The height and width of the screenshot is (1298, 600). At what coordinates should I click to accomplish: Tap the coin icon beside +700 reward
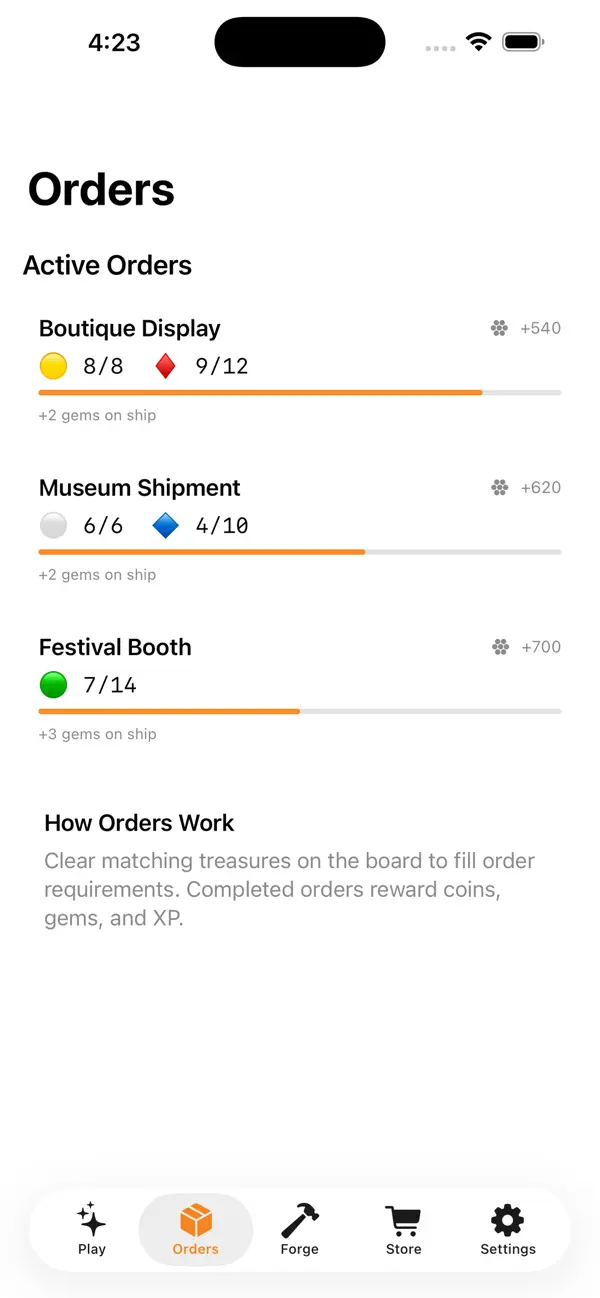point(501,647)
